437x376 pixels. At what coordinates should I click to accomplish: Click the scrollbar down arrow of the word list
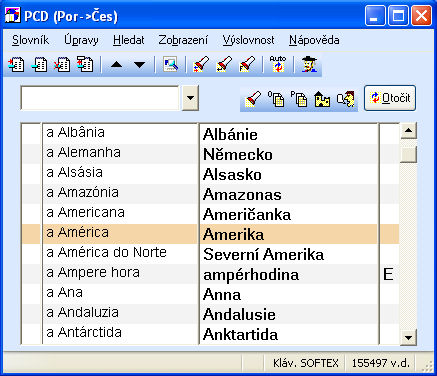pos(408,337)
